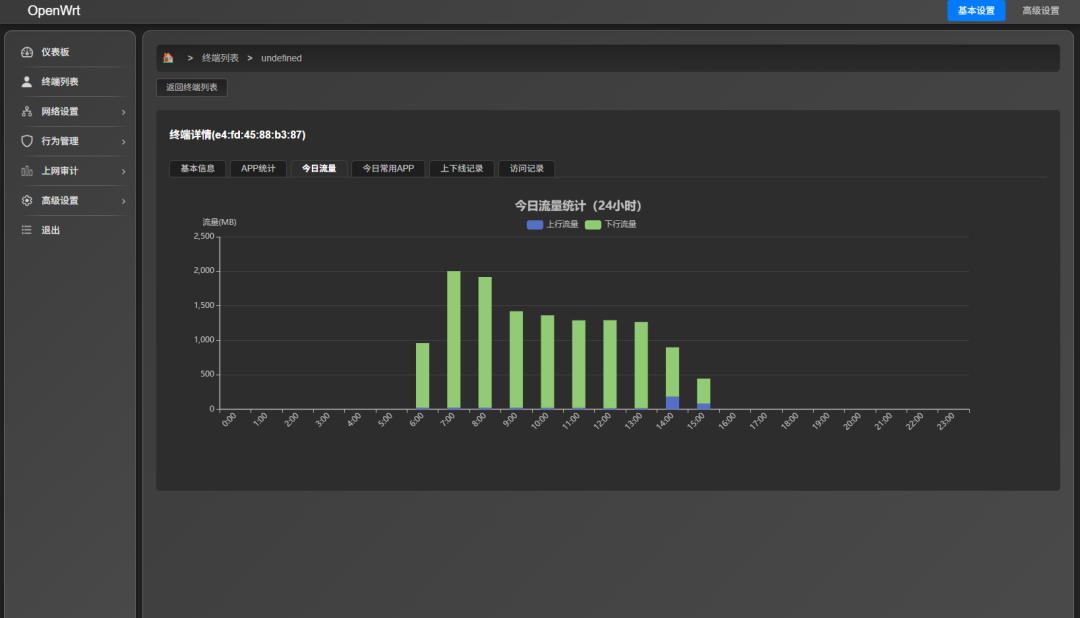This screenshot has height=618, width=1080.
Task: Switch to the APP统计 tab
Action: 259,169
